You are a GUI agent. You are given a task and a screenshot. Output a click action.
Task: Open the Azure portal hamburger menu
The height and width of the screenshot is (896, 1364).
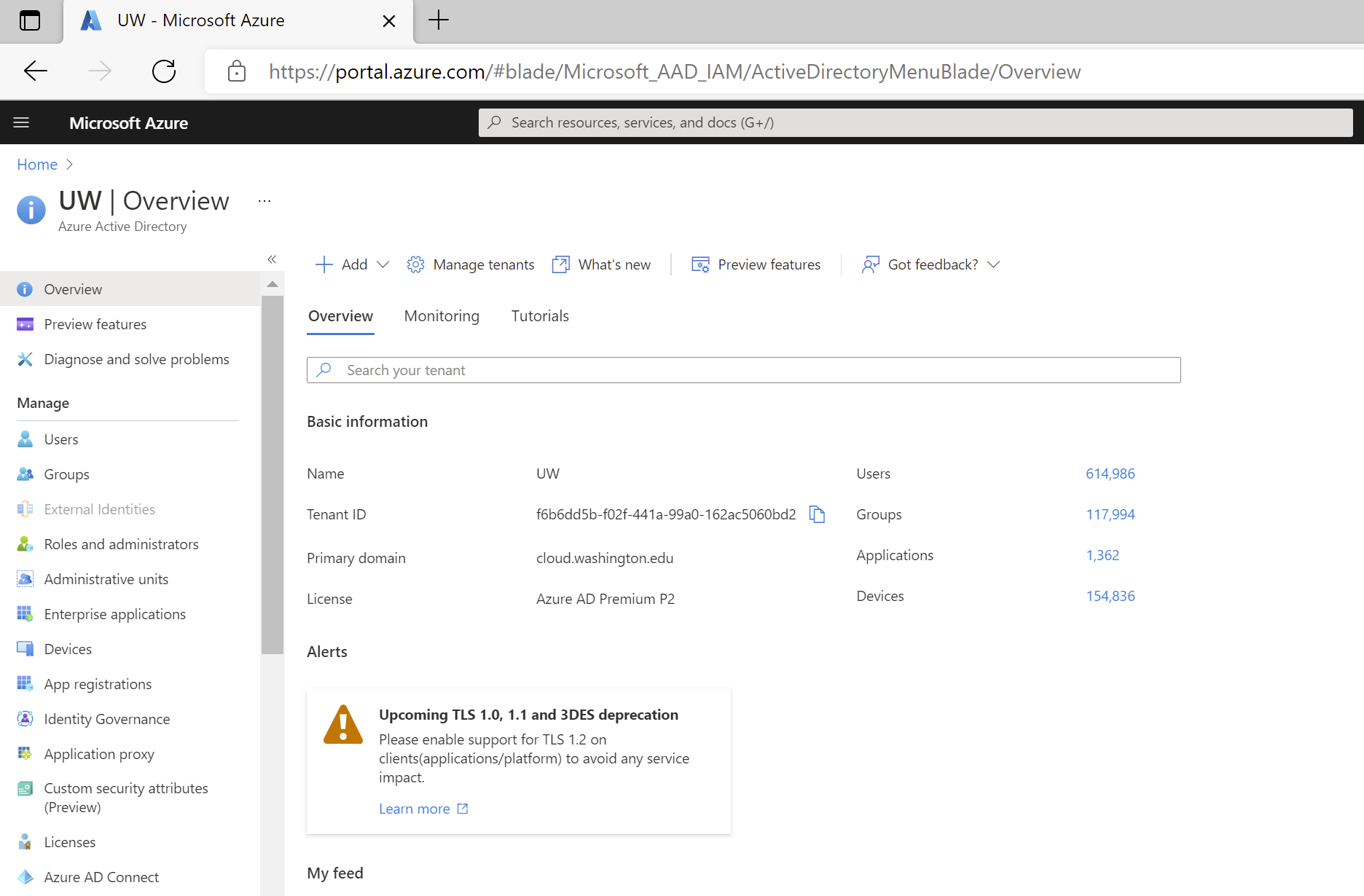pos(21,122)
